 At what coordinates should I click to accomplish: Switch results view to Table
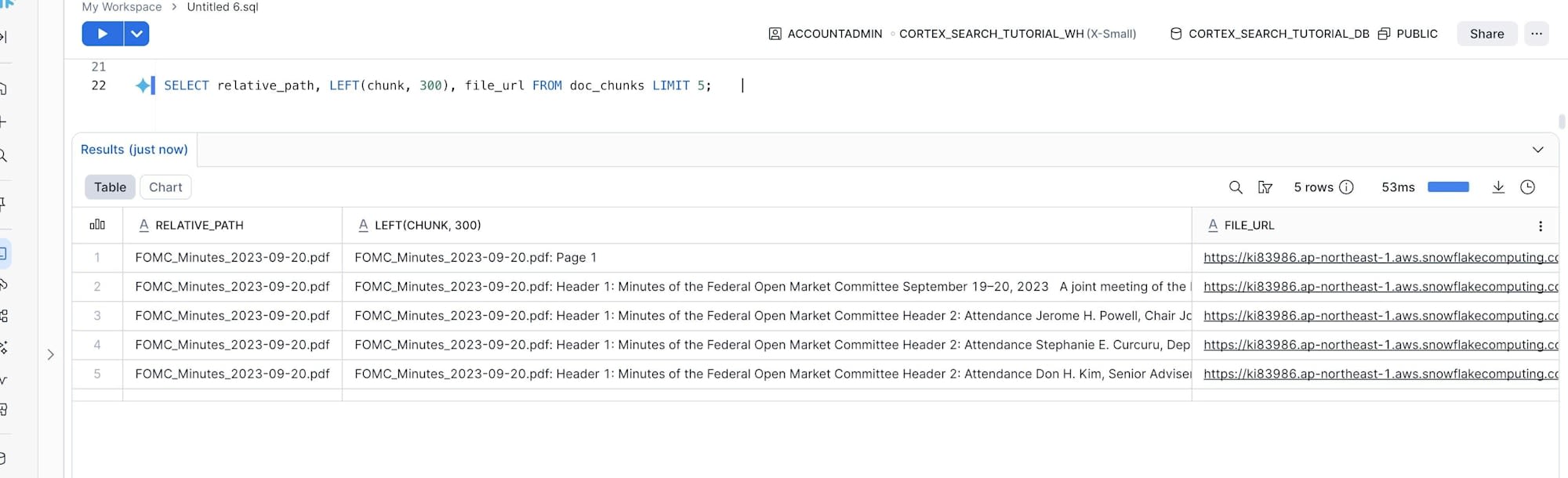click(110, 187)
